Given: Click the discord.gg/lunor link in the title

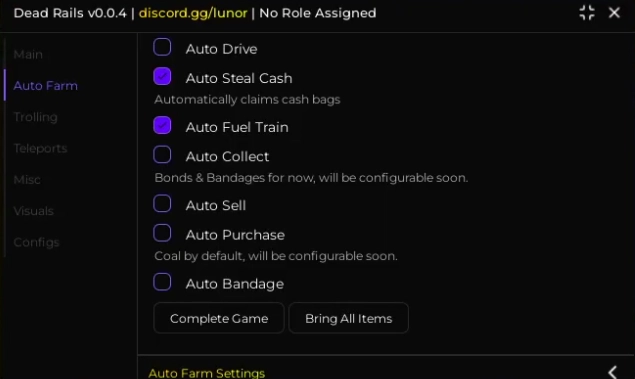Looking at the screenshot, I should pos(193,13).
